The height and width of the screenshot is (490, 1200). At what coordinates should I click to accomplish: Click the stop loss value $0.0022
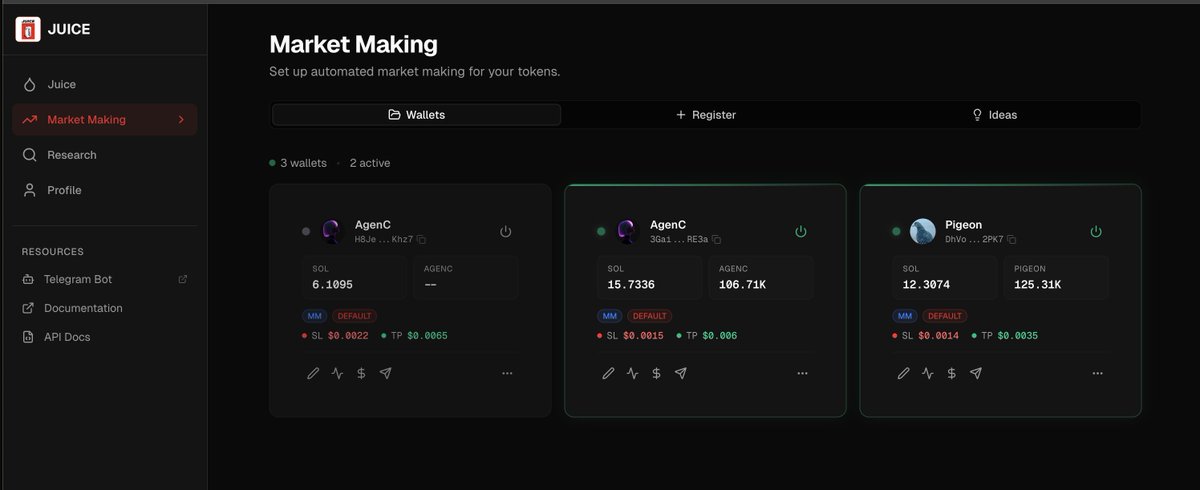[349, 336]
